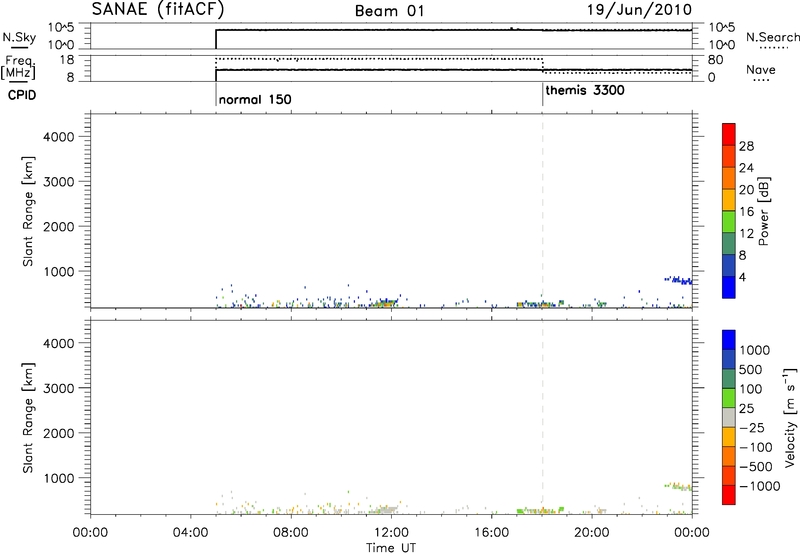Click the dashed 18:00 line in power panel
This screenshot has width=800, height=554.
(x=542, y=209)
